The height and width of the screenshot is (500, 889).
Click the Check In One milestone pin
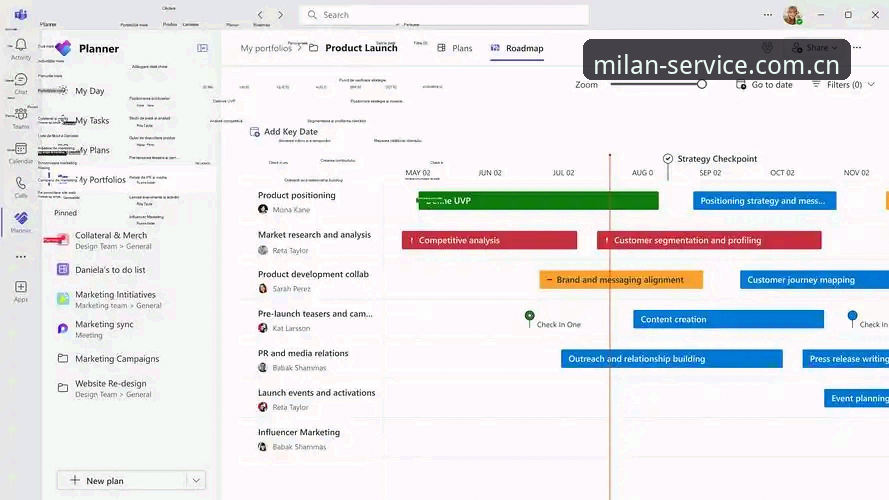click(530, 316)
